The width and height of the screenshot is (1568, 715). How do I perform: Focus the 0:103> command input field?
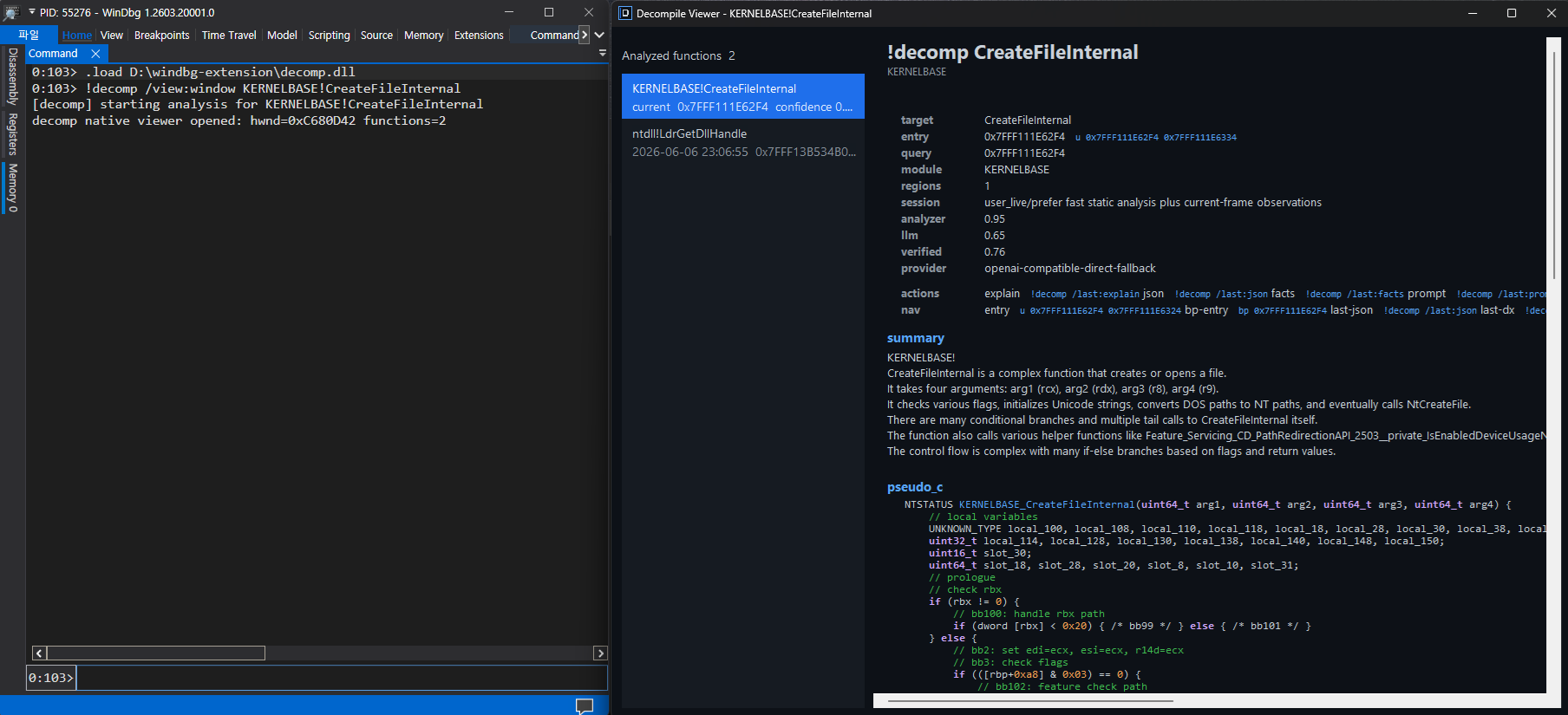coord(342,678)
